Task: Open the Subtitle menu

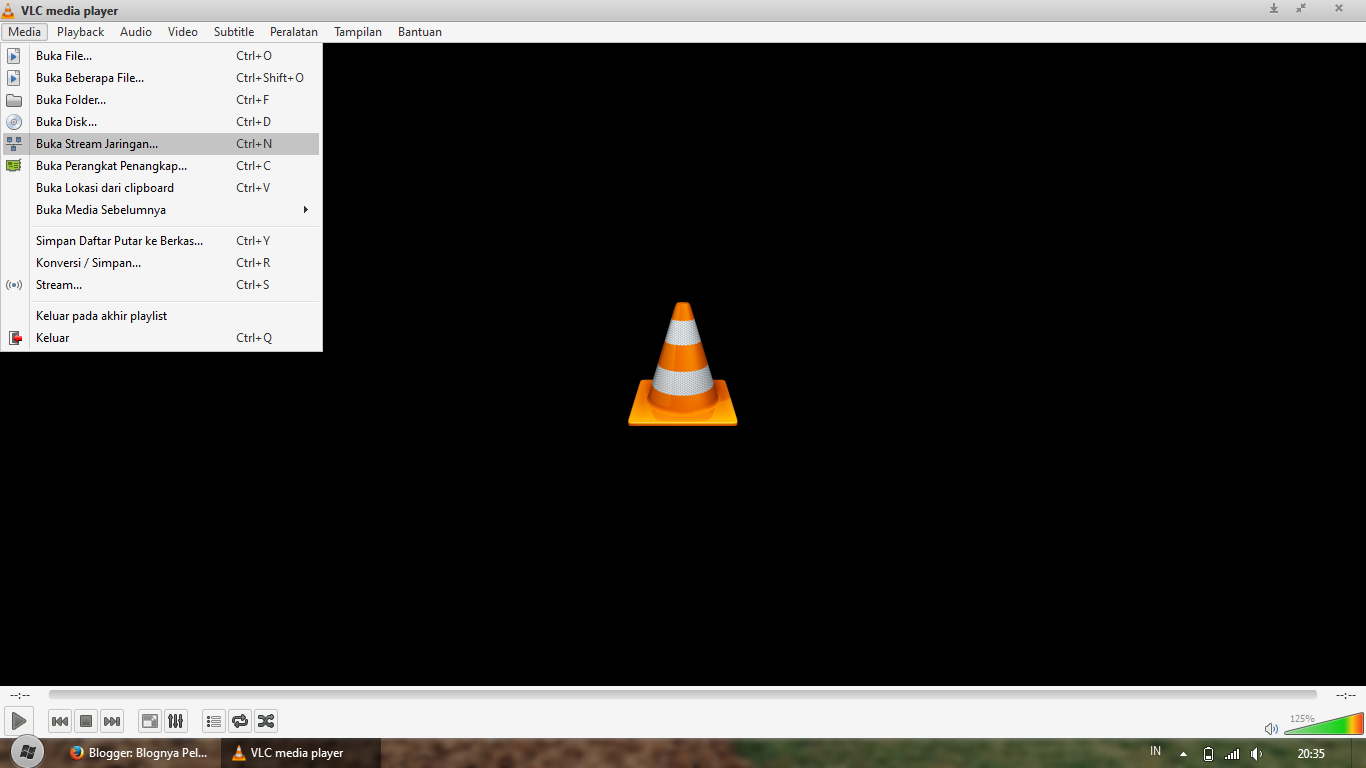Action: pyautogui.click(x=233, y=31)
